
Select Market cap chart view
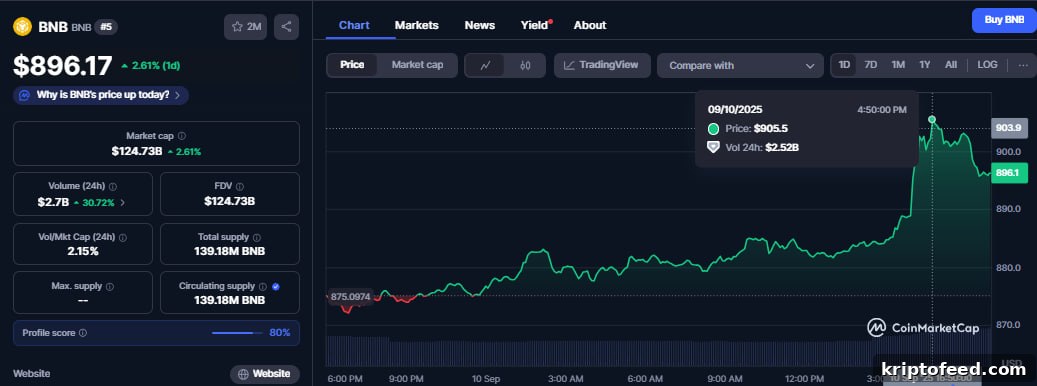(x=417, y=65)
